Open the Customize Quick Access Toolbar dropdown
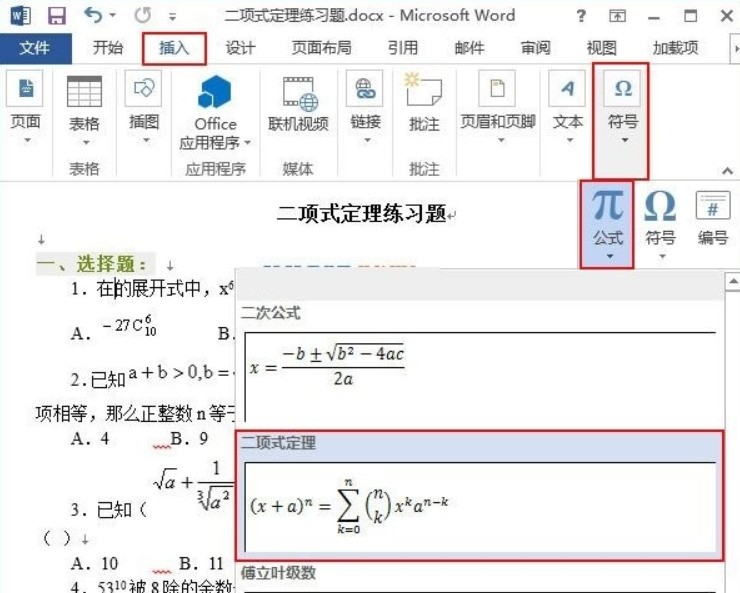Image resolution: width=740 pixels, height=593 pixels. click(x=173, y=17)
